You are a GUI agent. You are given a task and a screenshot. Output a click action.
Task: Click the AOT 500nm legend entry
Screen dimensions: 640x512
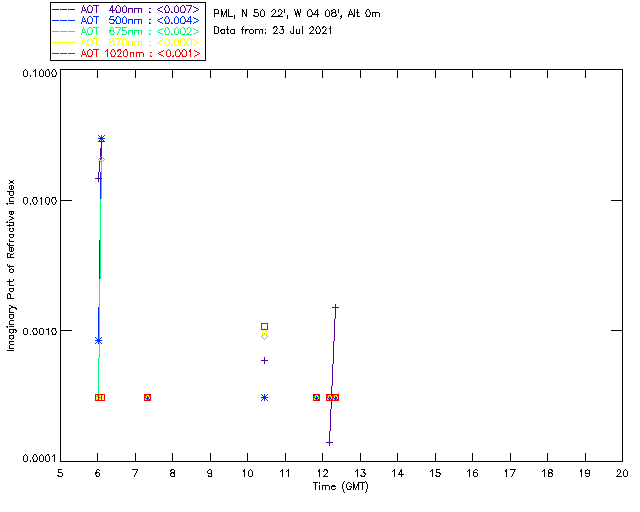click(127, 20)
